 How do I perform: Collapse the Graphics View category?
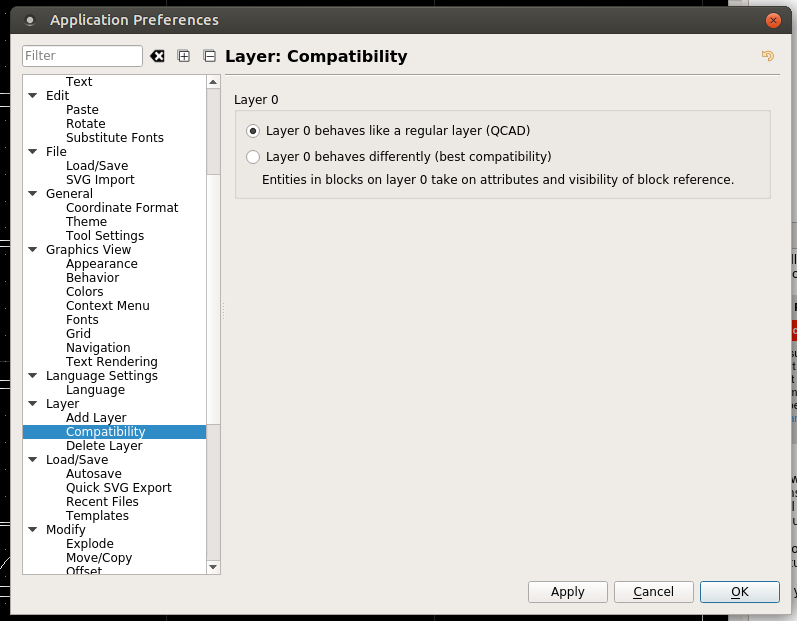pos(33,250)
